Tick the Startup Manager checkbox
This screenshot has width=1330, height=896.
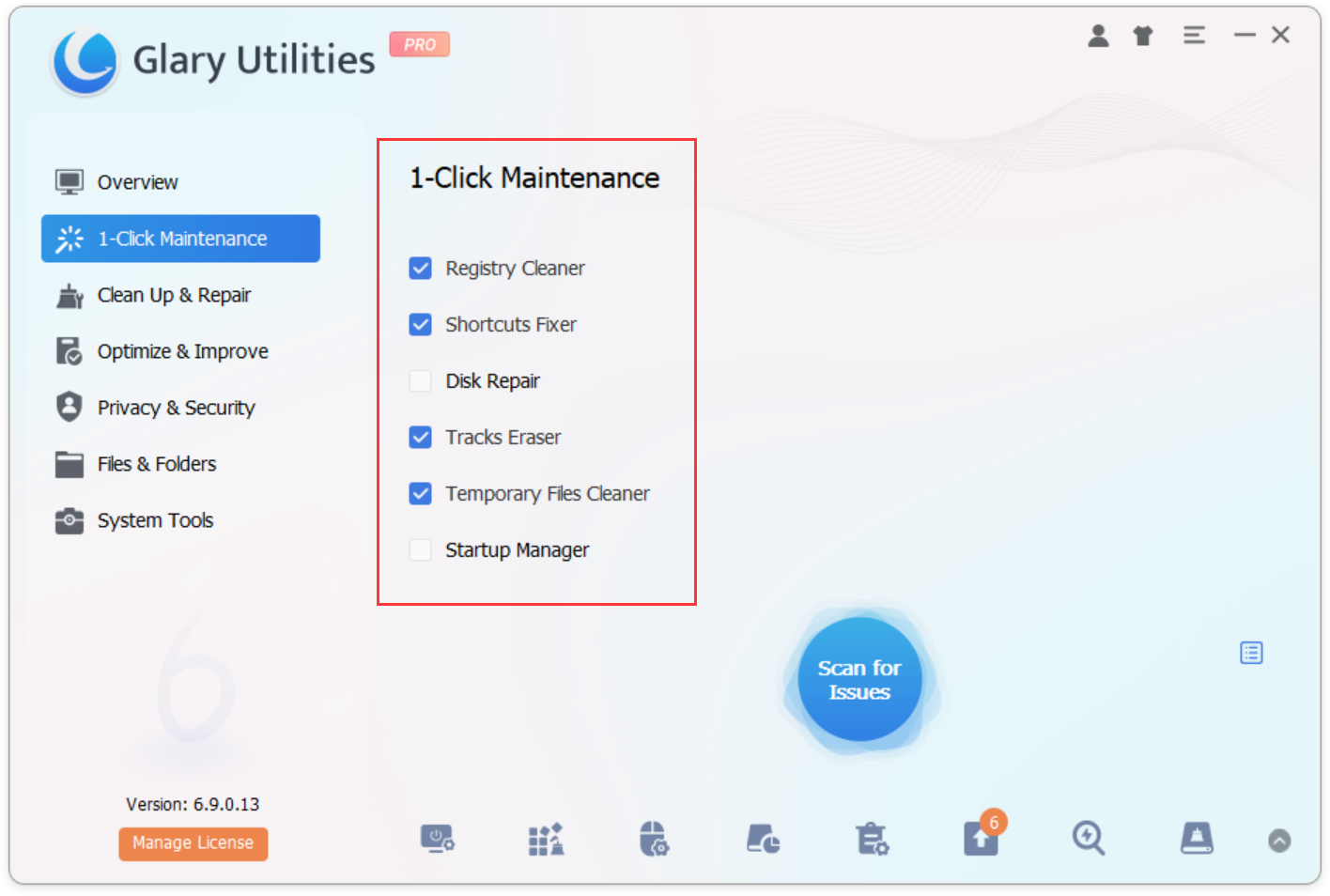[x=421, y=550]
